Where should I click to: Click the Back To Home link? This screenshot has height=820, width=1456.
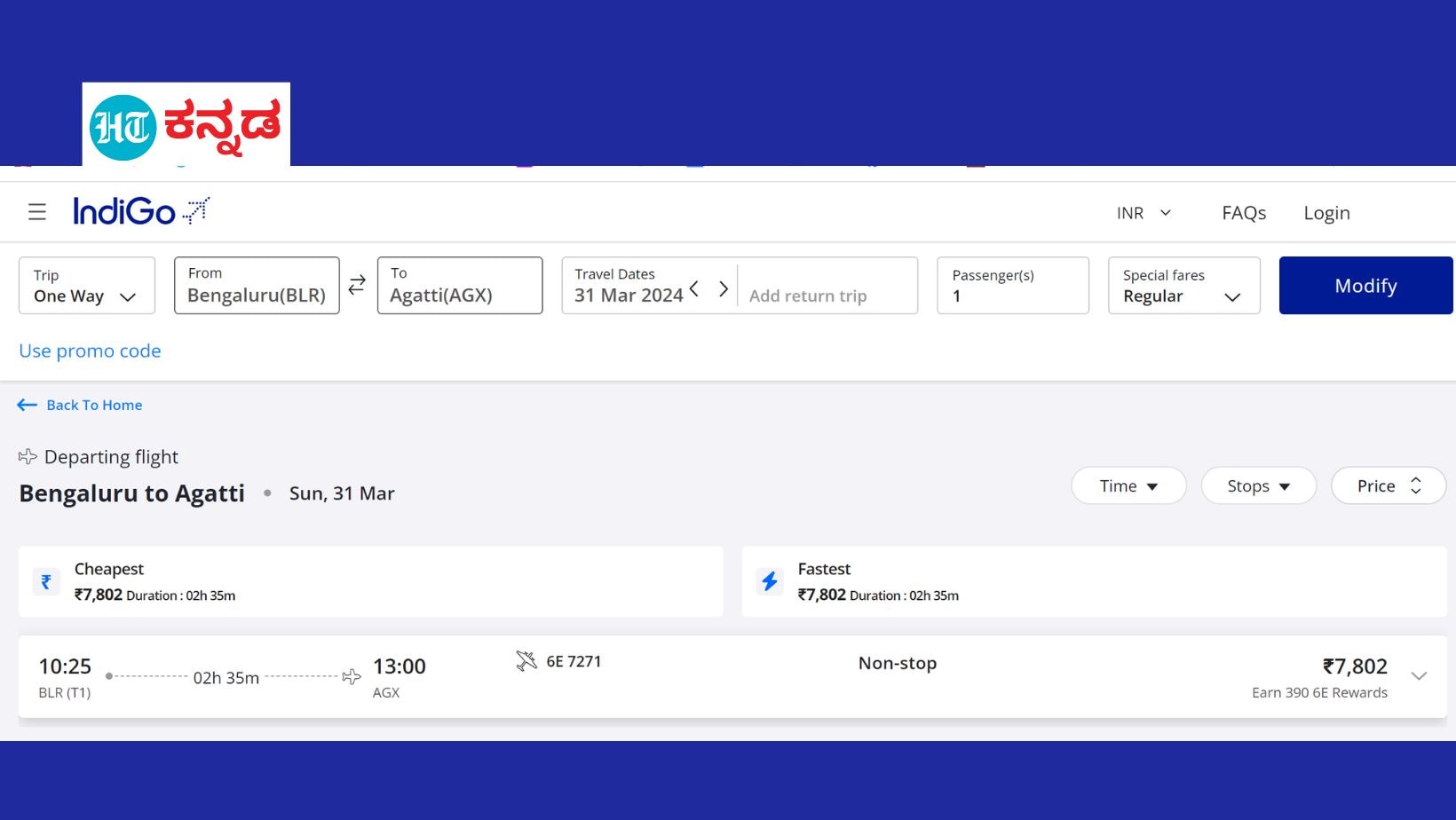tap(94, 405)
